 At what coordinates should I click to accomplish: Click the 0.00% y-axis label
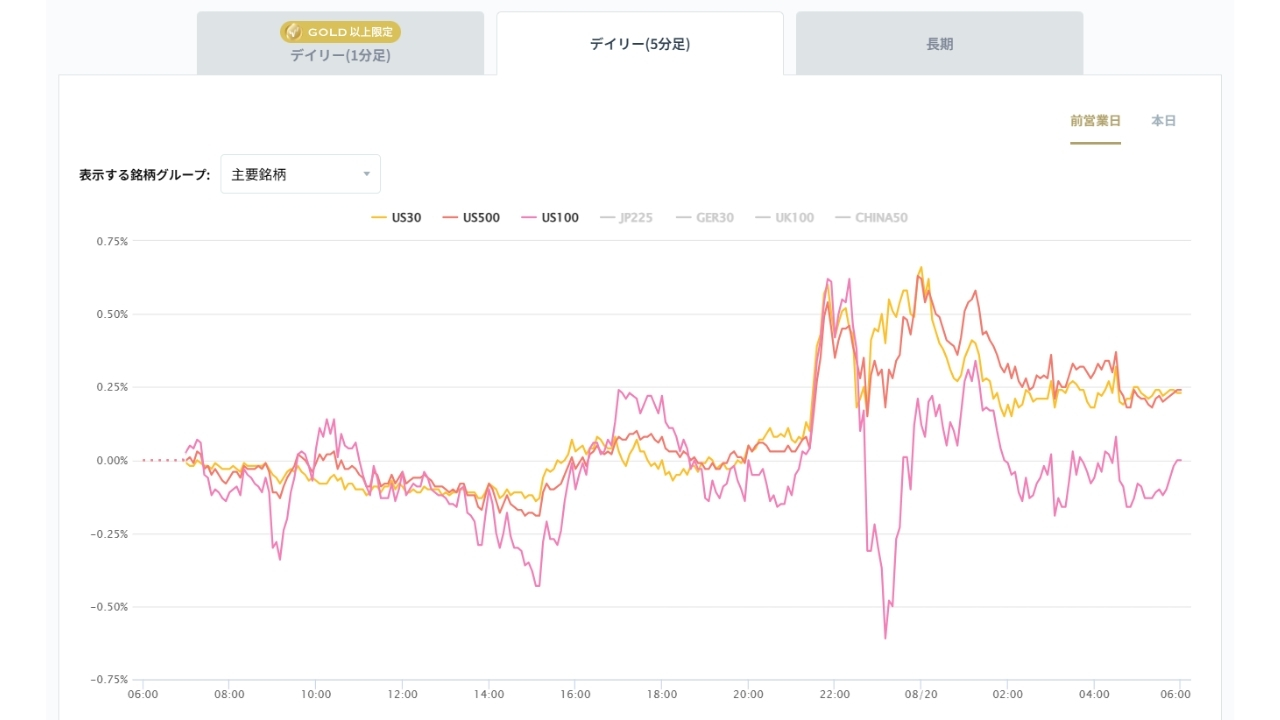coord(112,460)
